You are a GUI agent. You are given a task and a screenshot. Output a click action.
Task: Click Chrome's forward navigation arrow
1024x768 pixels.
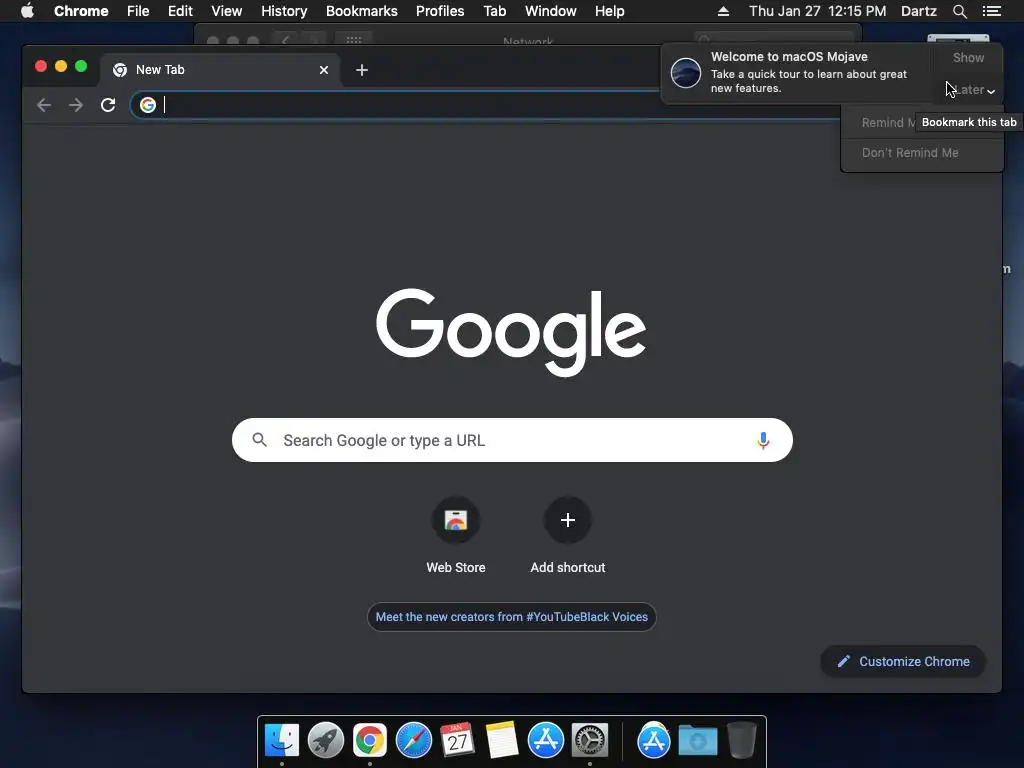pyautogui.click(x=76, y=104)
